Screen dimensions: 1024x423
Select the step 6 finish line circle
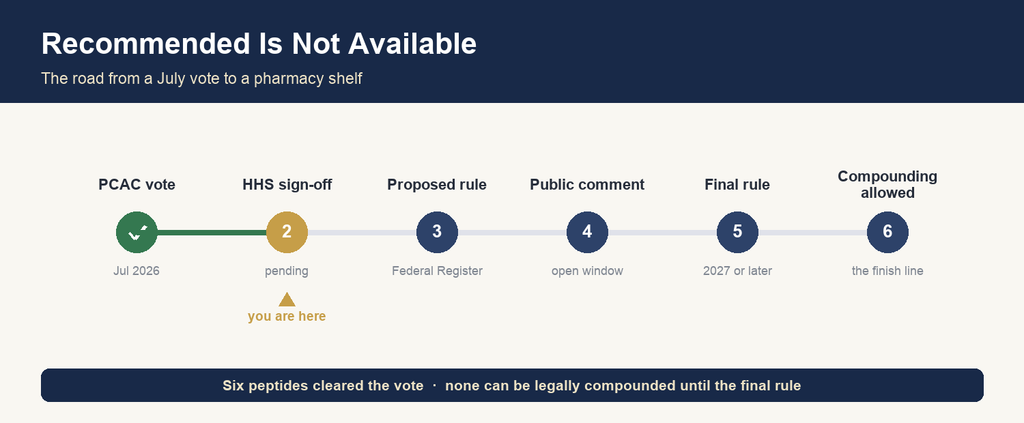[888, 232]
